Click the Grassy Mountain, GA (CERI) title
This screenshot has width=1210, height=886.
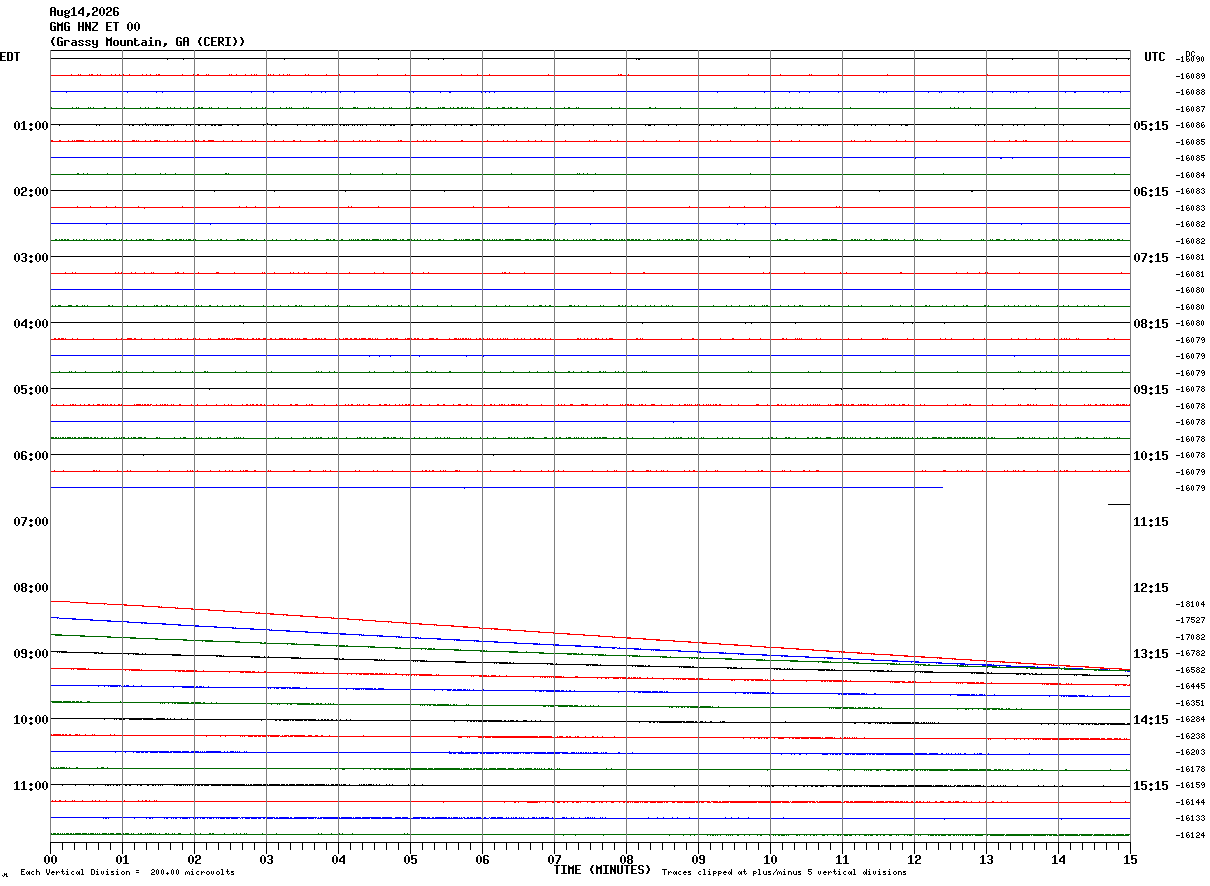[x=147, y=42]
